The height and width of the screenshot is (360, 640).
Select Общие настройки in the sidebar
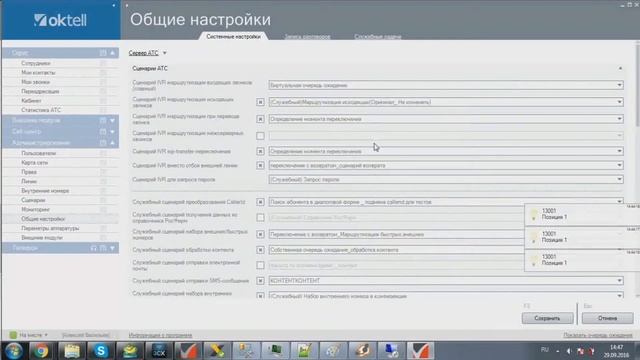pos(43,219)
